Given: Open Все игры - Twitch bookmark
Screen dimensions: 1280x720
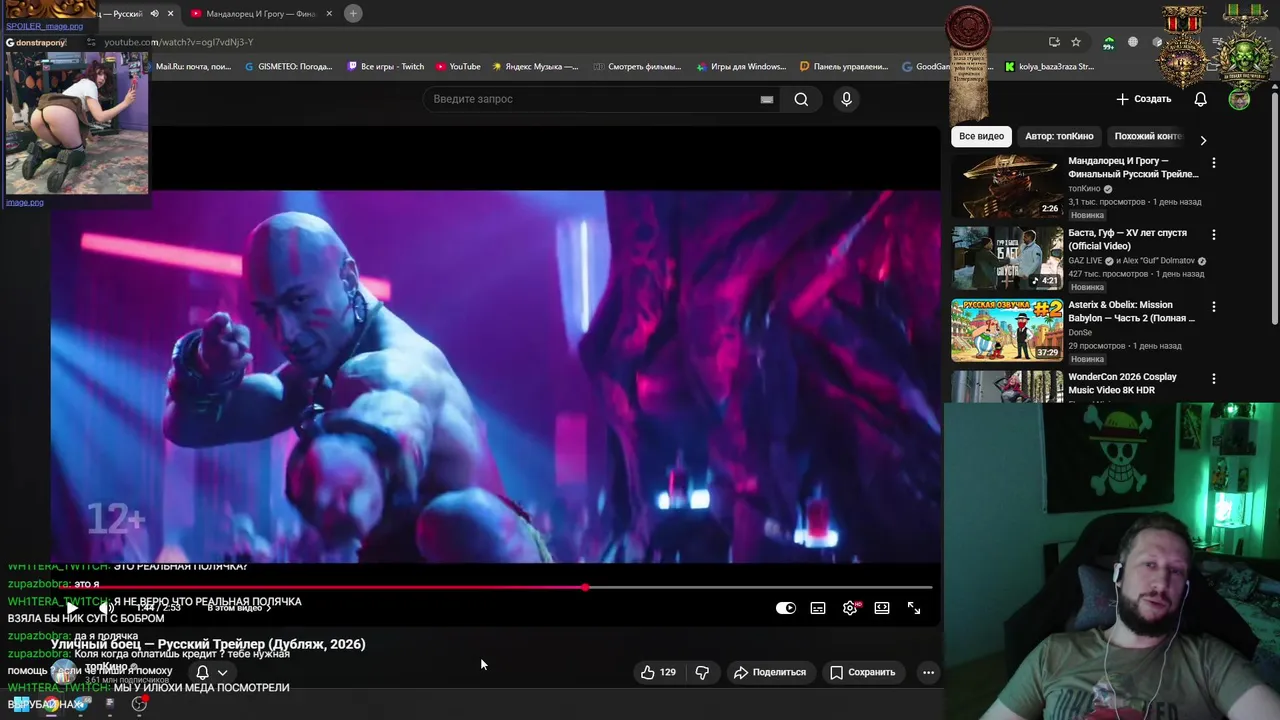Looking at the screenshot, I should pos(386,67).
